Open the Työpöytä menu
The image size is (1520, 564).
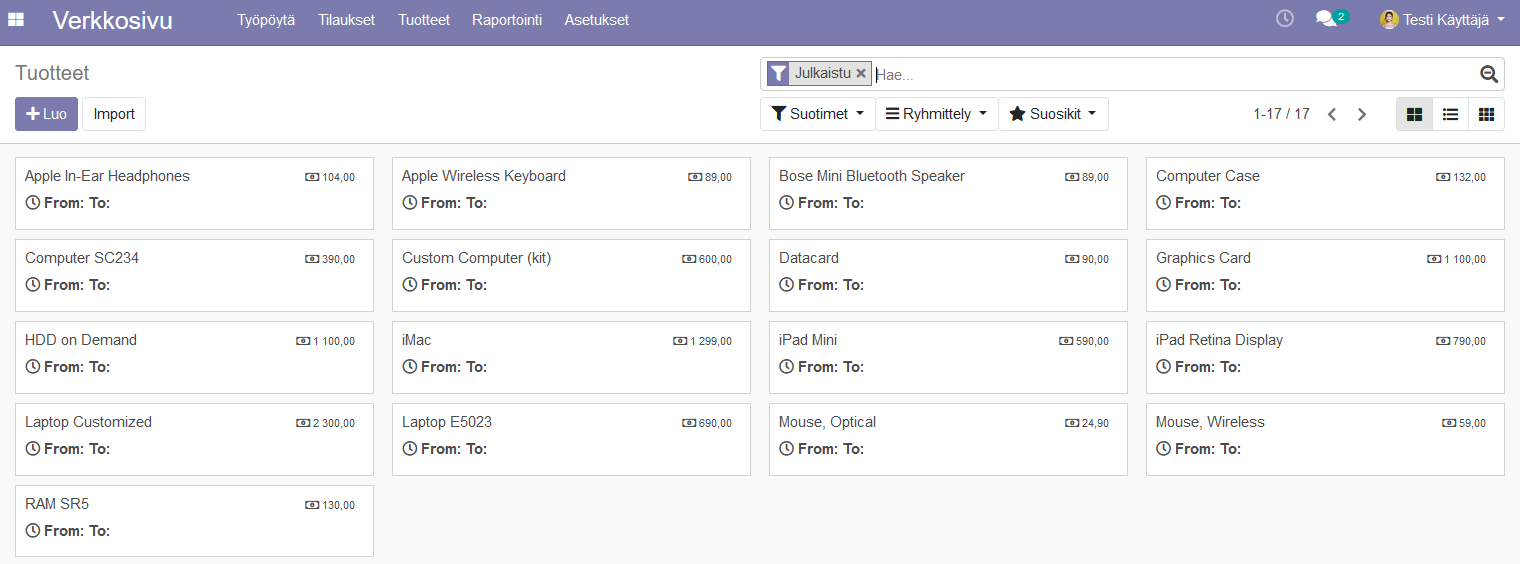[x=266, y=19]
